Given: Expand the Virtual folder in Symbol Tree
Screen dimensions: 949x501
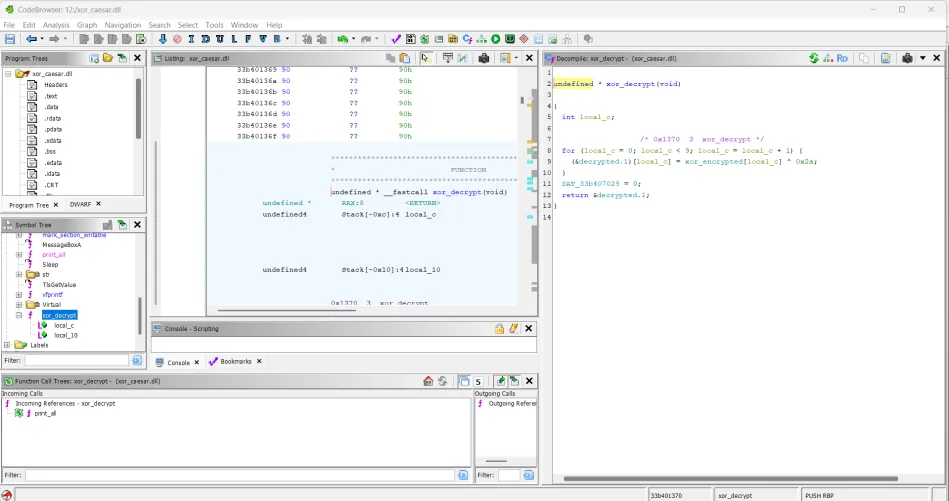Looking at the screenshot, I should tap(19, 304).
